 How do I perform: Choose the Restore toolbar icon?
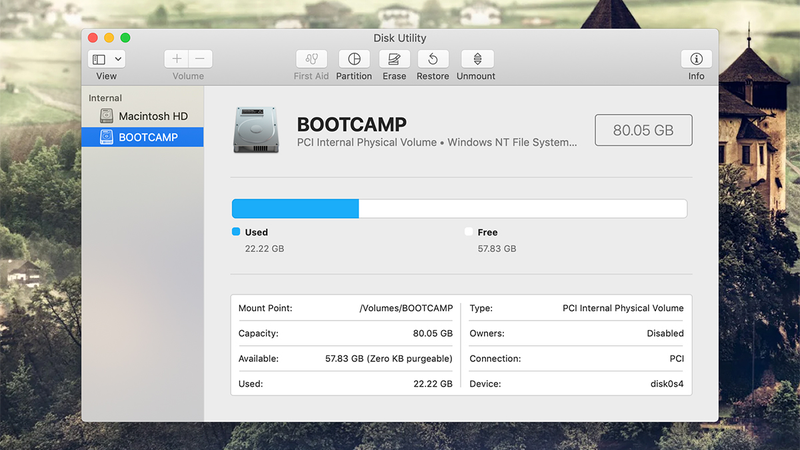click(433, 59)
